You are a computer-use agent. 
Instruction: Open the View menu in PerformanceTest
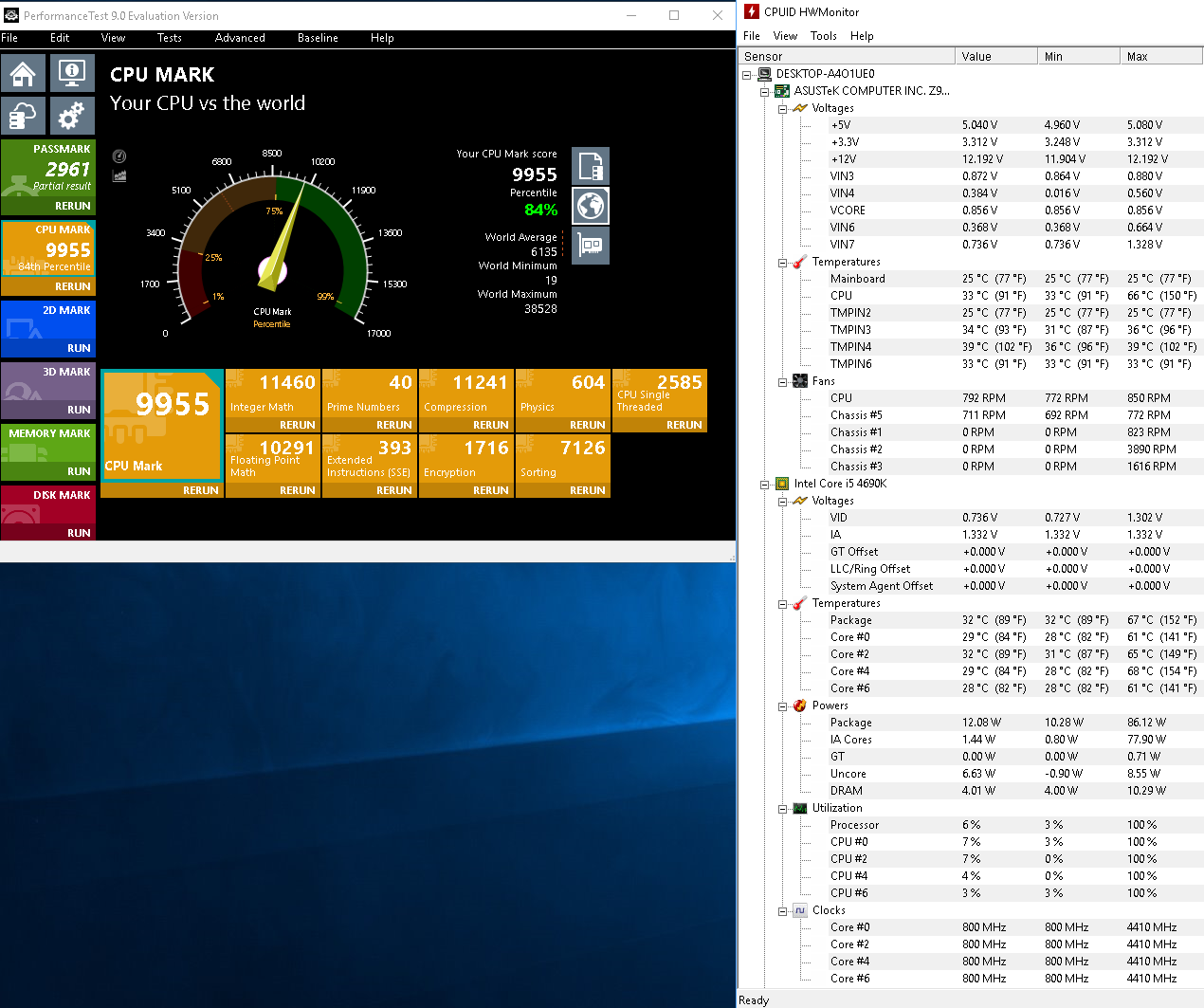coord(113,38)
